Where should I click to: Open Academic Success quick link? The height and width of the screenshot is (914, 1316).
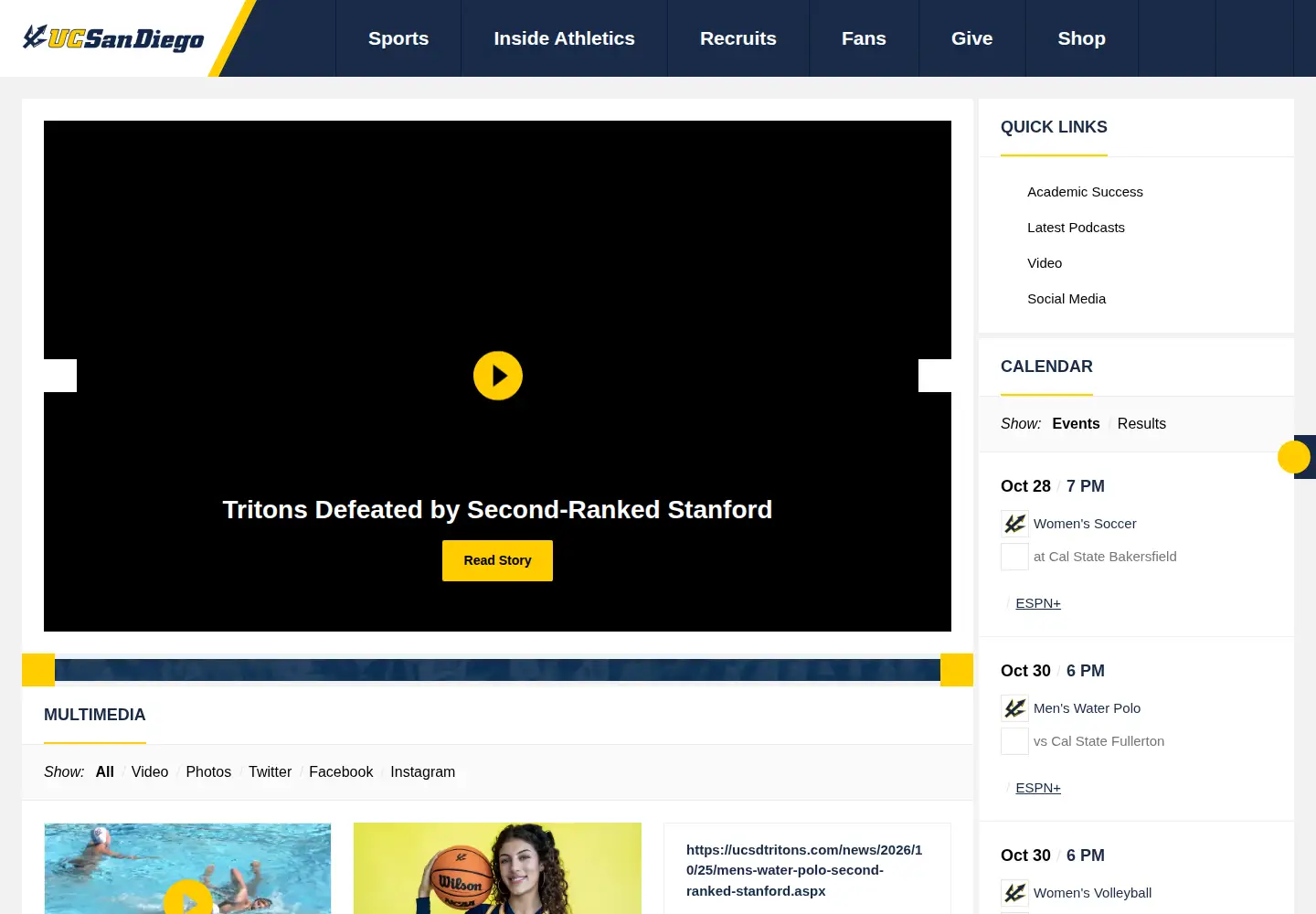tap(1085, 192)
